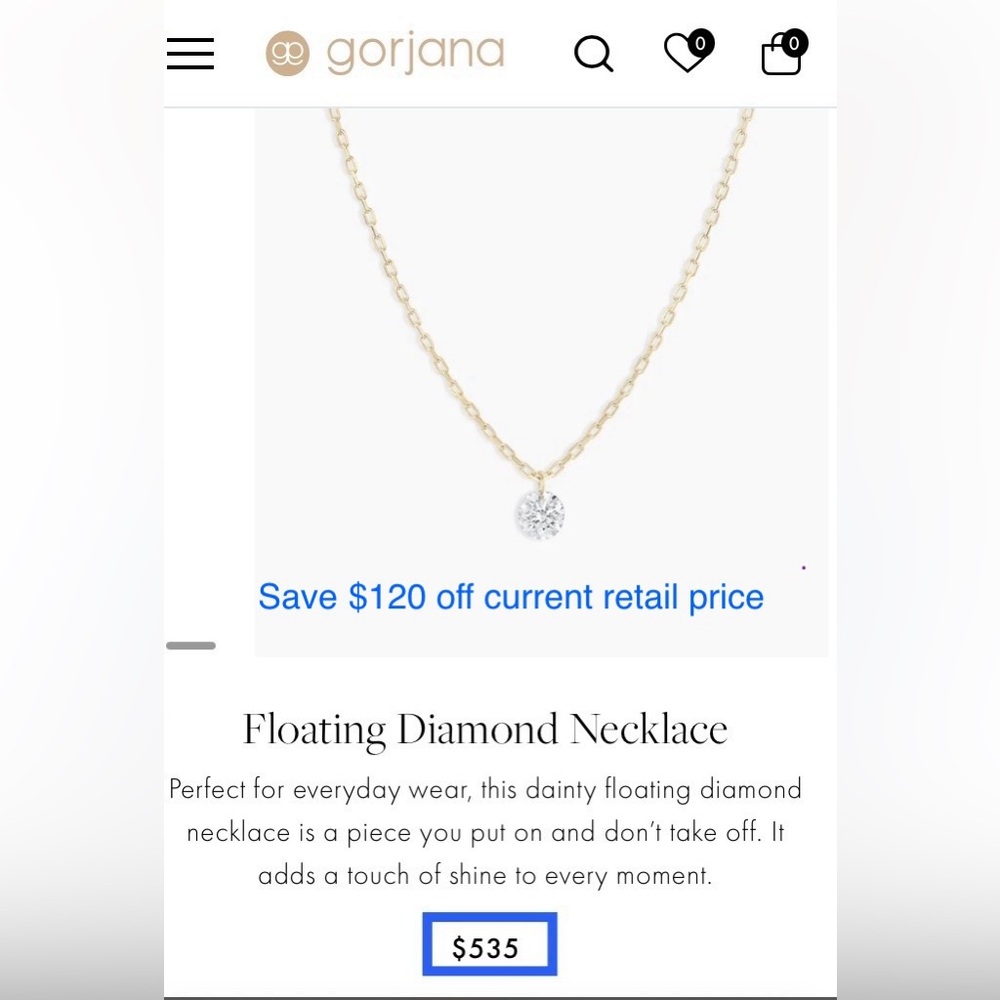Image resolution: width=1000 pixels, height=1000 pixels.
Task: Tap the cart count badge showing 0
Action: [x=793, y=43]
